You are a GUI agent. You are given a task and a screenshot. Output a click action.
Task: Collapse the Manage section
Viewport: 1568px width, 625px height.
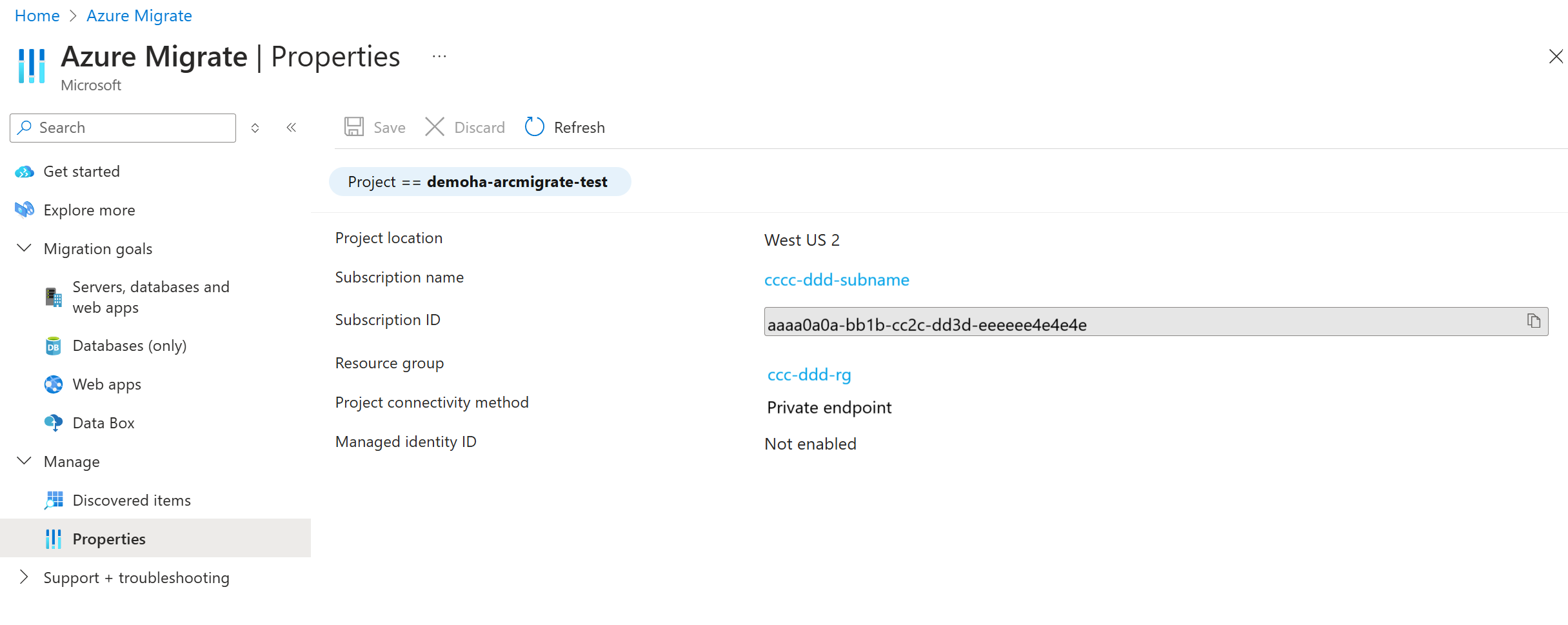(x=24, y=461)
